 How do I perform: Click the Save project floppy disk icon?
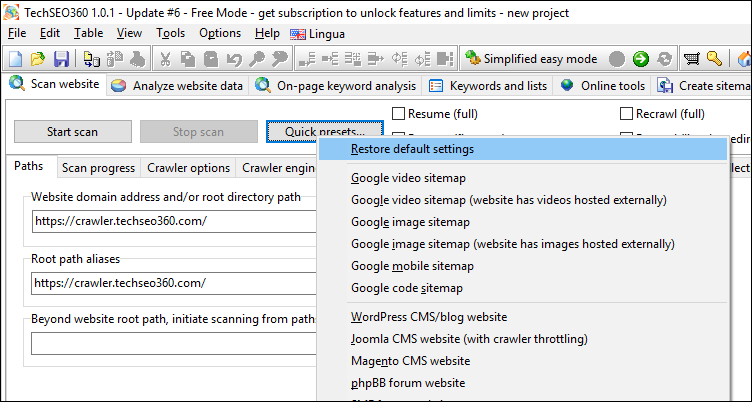tap(61, 59)
